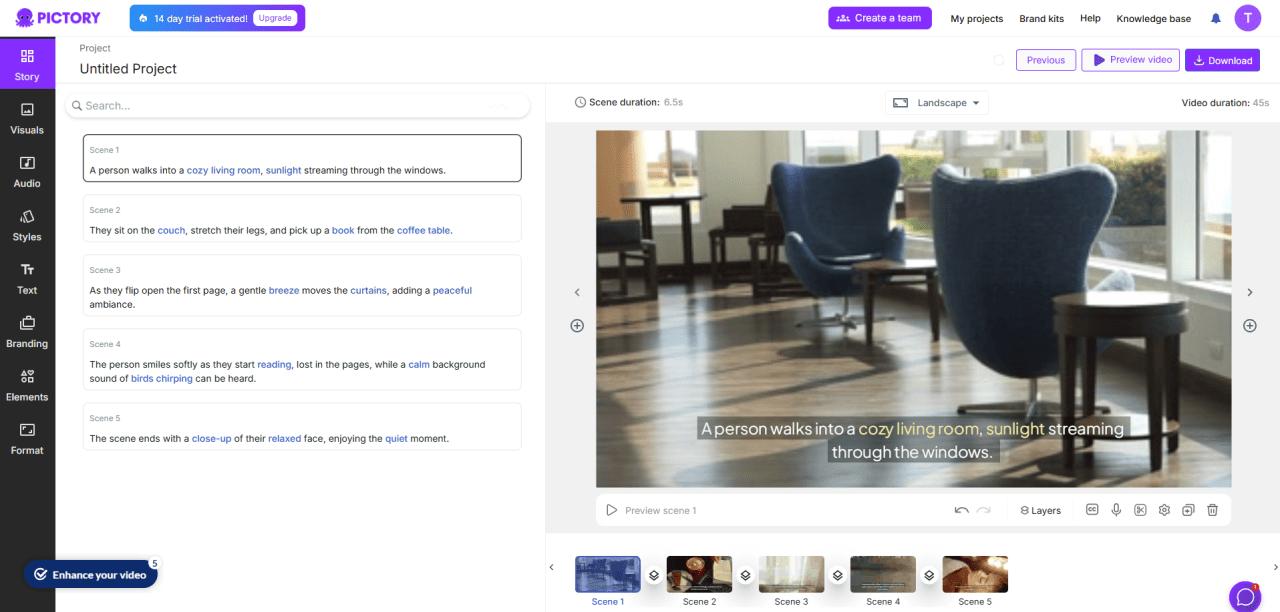Delete the scene with the trash icon
This screenshot has height=612, width=1280.
click(1212, 509)
